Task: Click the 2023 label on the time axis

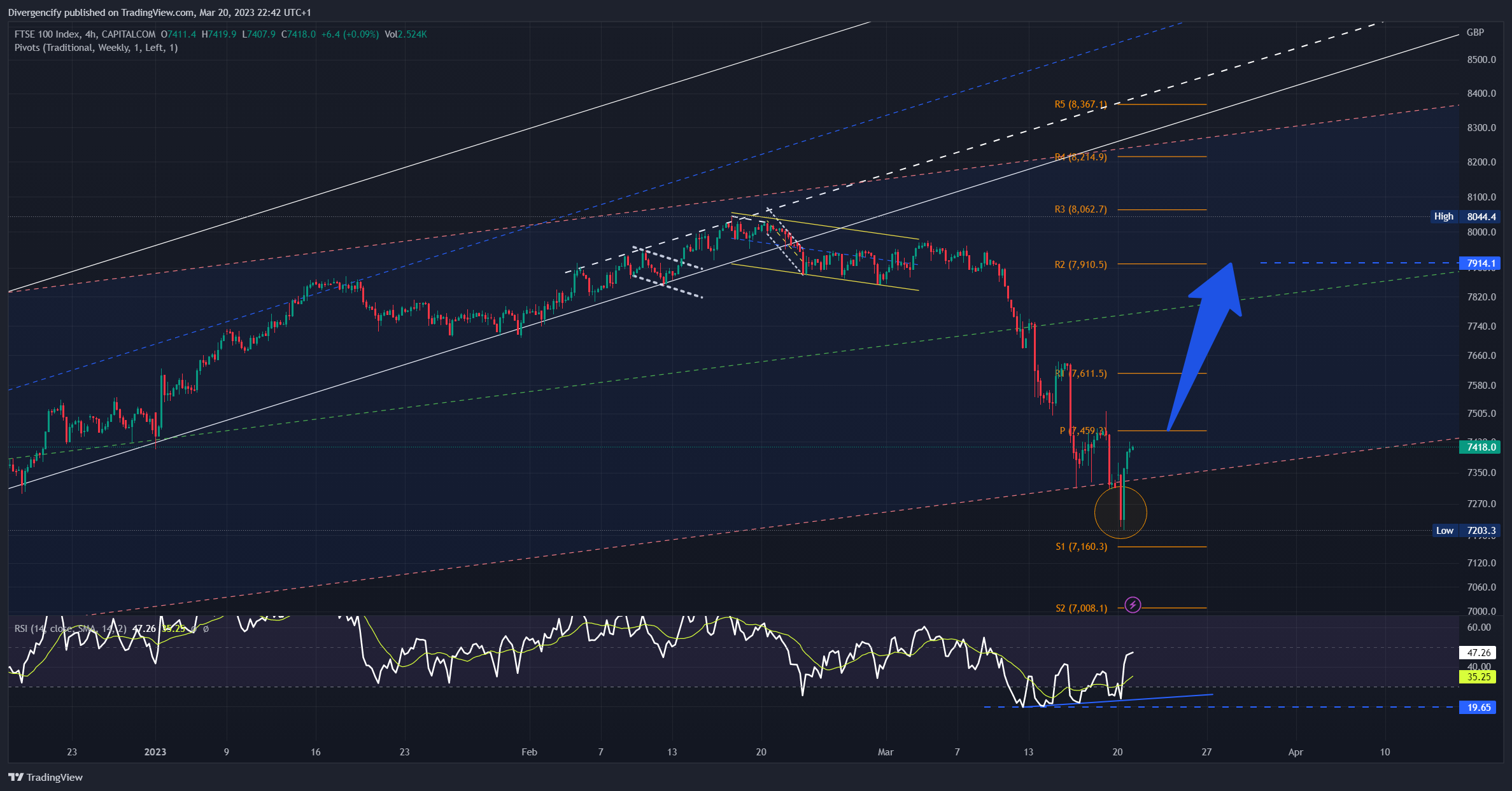Action: coord(155,752)
